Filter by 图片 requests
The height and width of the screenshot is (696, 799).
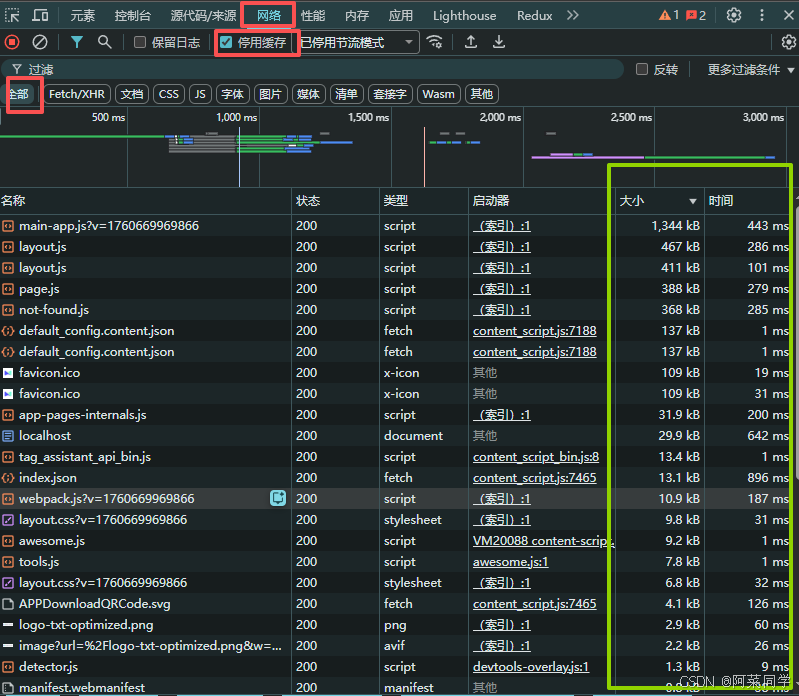pos(270,94)
